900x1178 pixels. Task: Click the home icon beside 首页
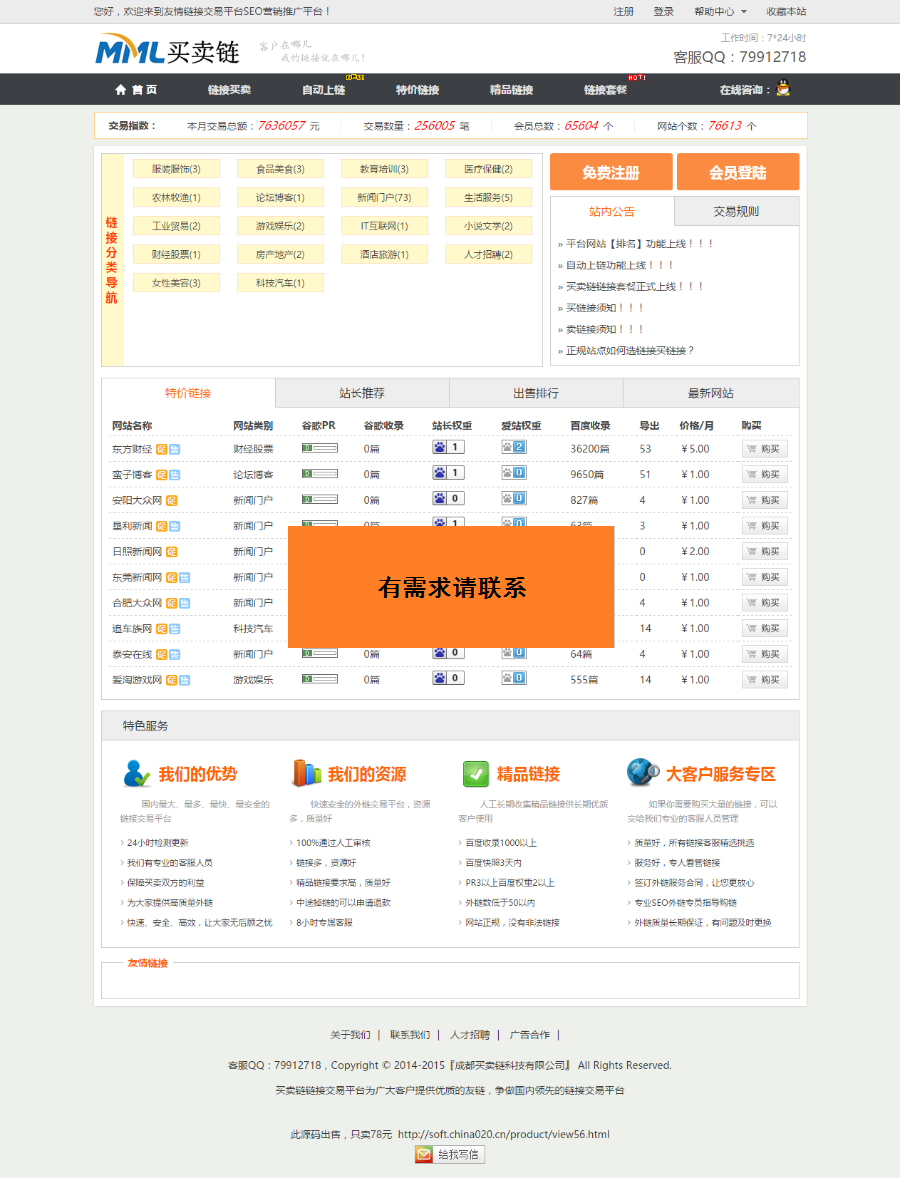tap(120, 89)
